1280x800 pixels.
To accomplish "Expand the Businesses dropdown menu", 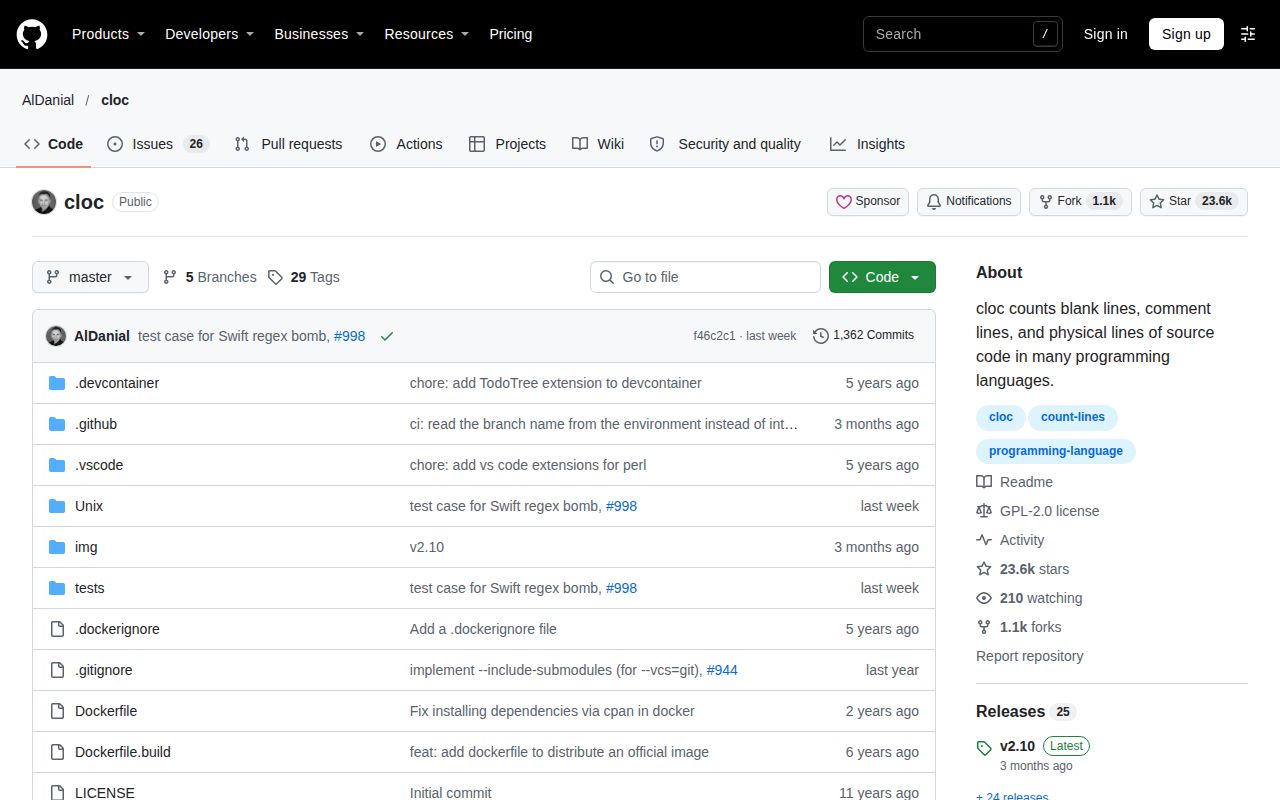I will pyautogui.click(x=319, y=34).
